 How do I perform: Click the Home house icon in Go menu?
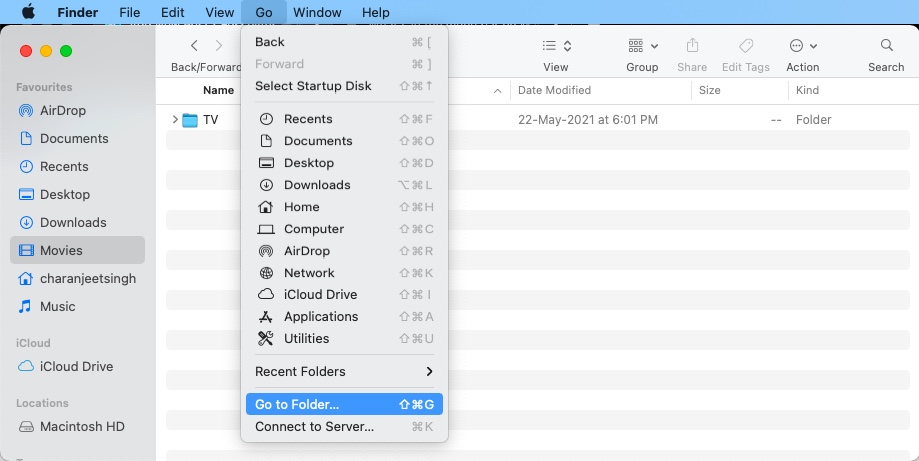pos(266,207)
